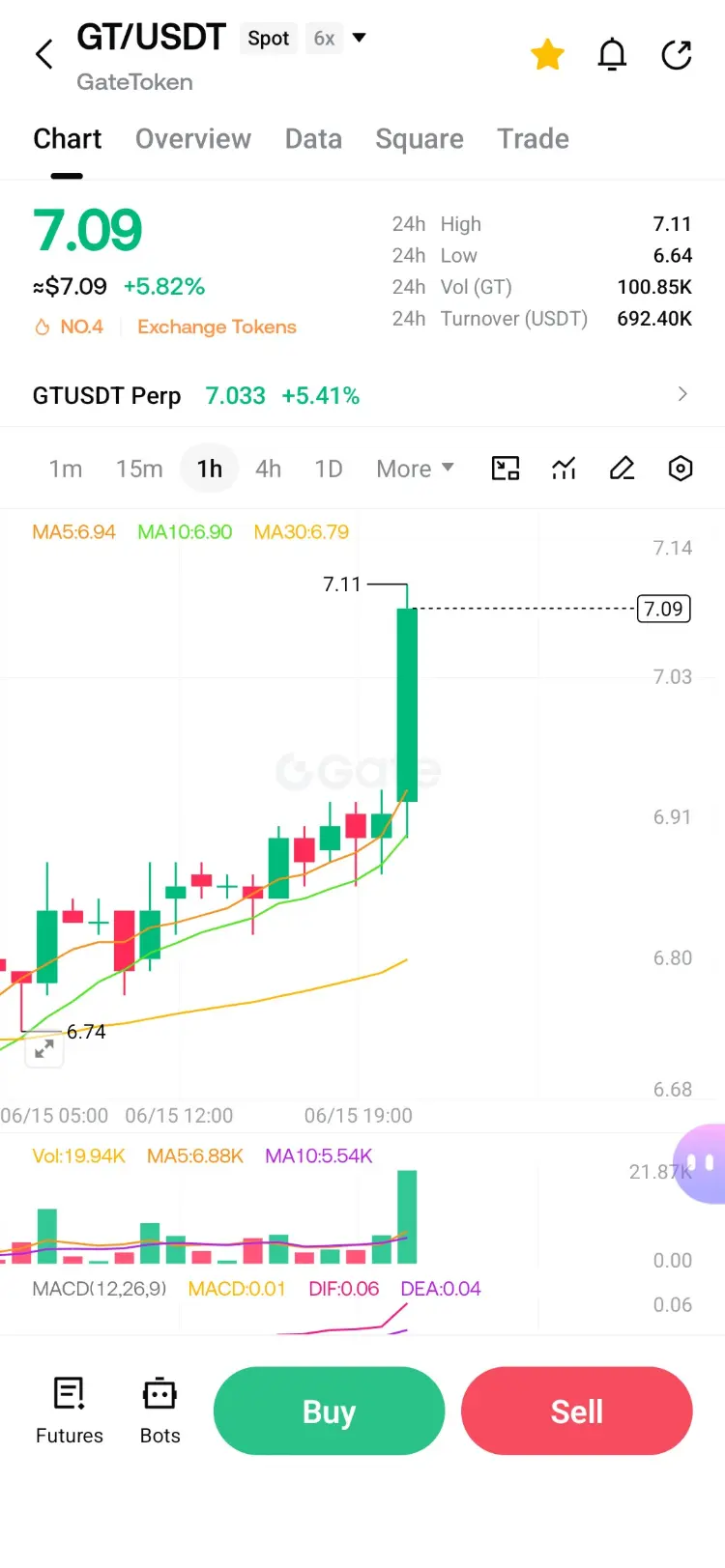Tap the +5.82% change text
The height and width of the screenshot is (1568, 725).
click(164, 287)
